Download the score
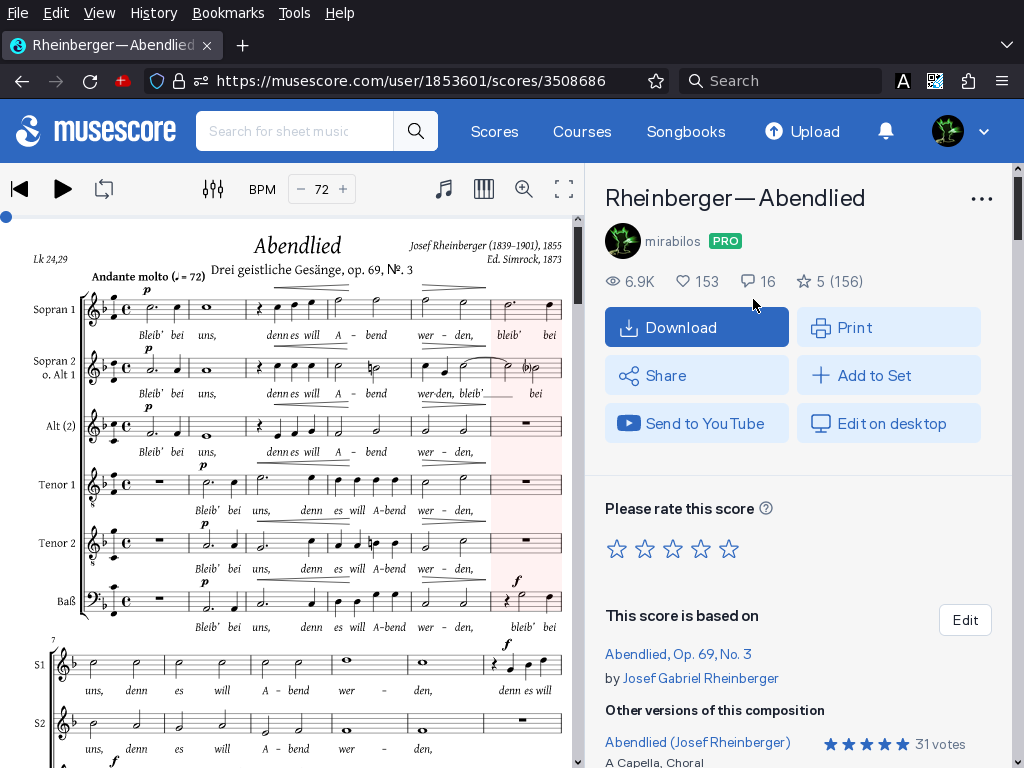The image size is (1024, 768). pyautogui.click(x=697, y=327)
